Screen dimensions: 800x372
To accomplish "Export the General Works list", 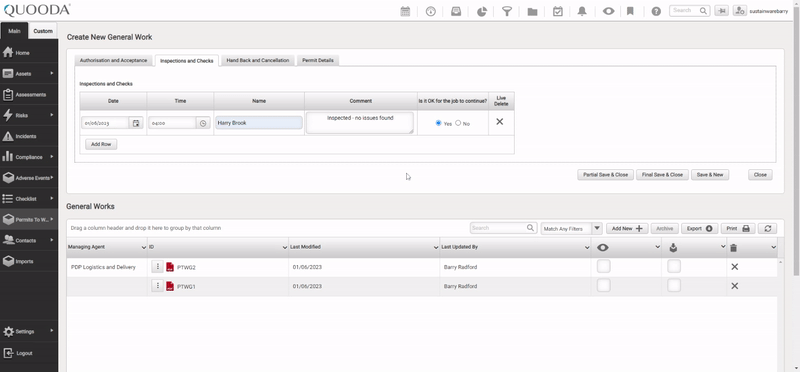I will coord(699,229).
